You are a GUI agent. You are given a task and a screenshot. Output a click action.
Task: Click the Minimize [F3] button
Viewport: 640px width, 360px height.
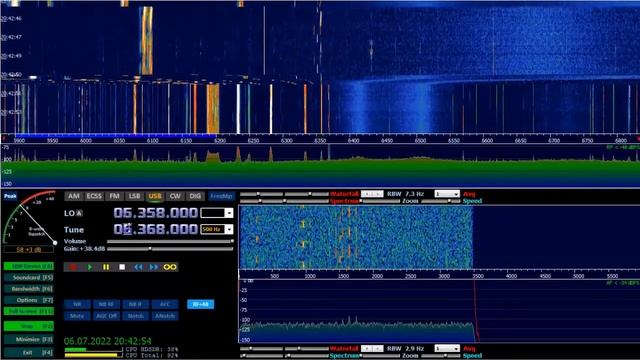pyautogui.click(x=29, y=339)
